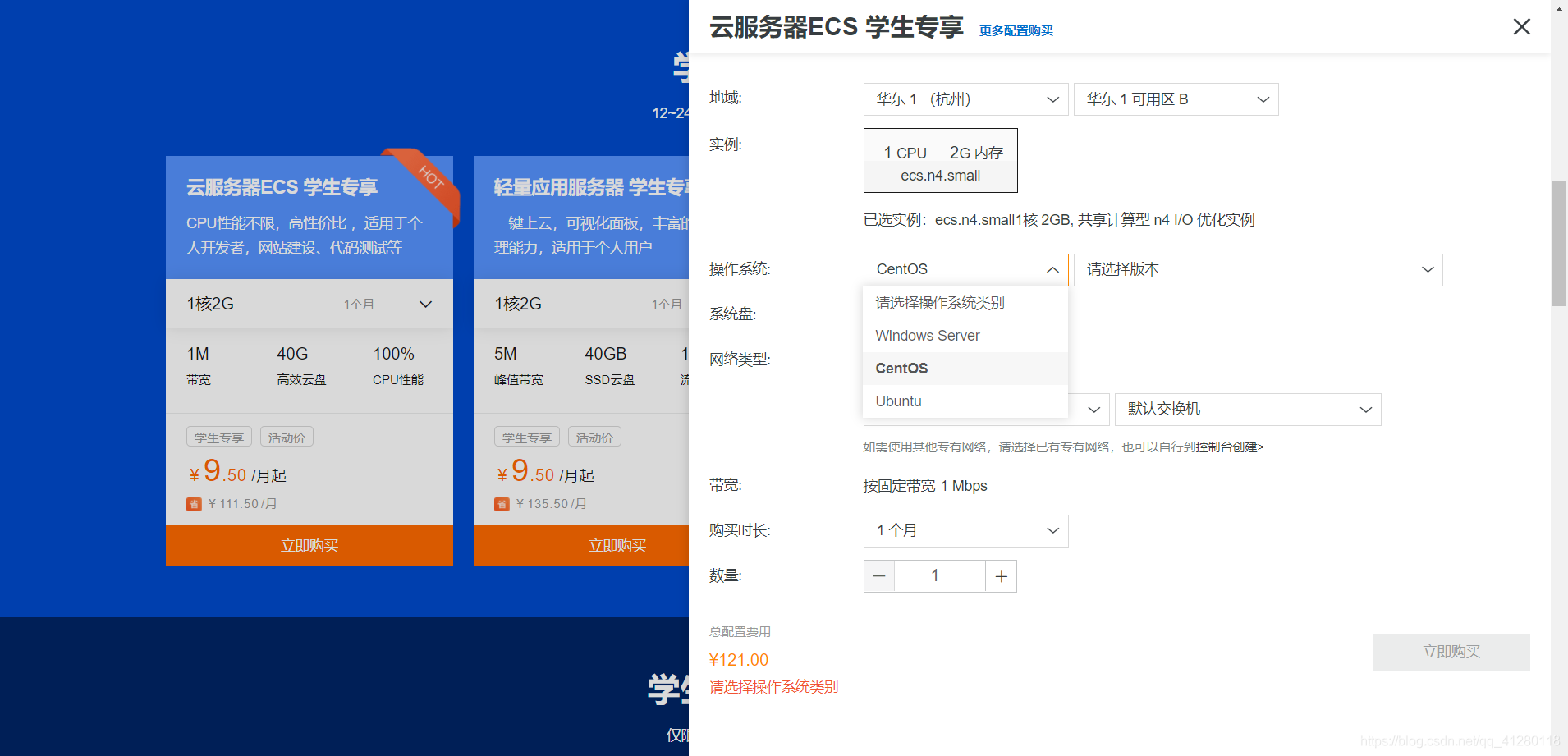Open the 更多配置购买 link
The width and height of the screenshot is (1568, 756).
pyautogui.click(x=1016, y=30)
